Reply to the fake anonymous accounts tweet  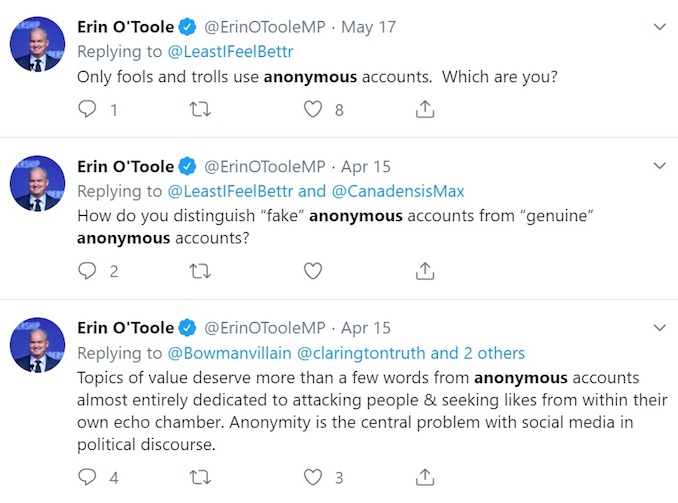[87, 271]
